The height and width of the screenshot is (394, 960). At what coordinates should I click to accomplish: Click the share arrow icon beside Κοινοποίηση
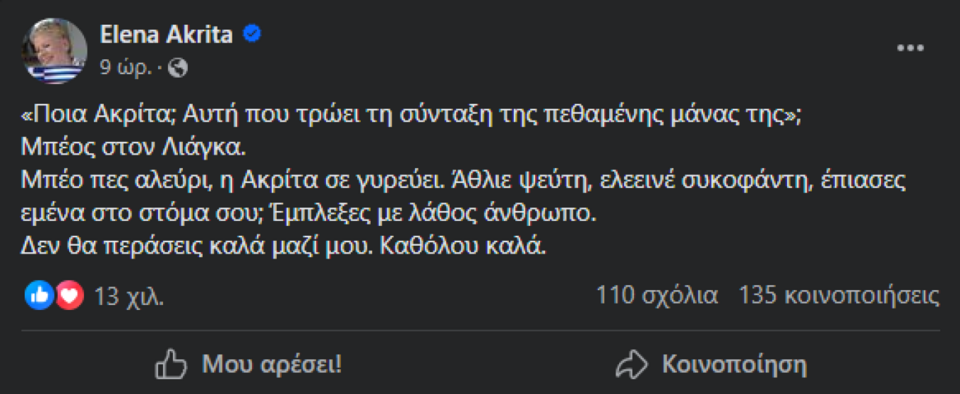click(x=631, y=365)
